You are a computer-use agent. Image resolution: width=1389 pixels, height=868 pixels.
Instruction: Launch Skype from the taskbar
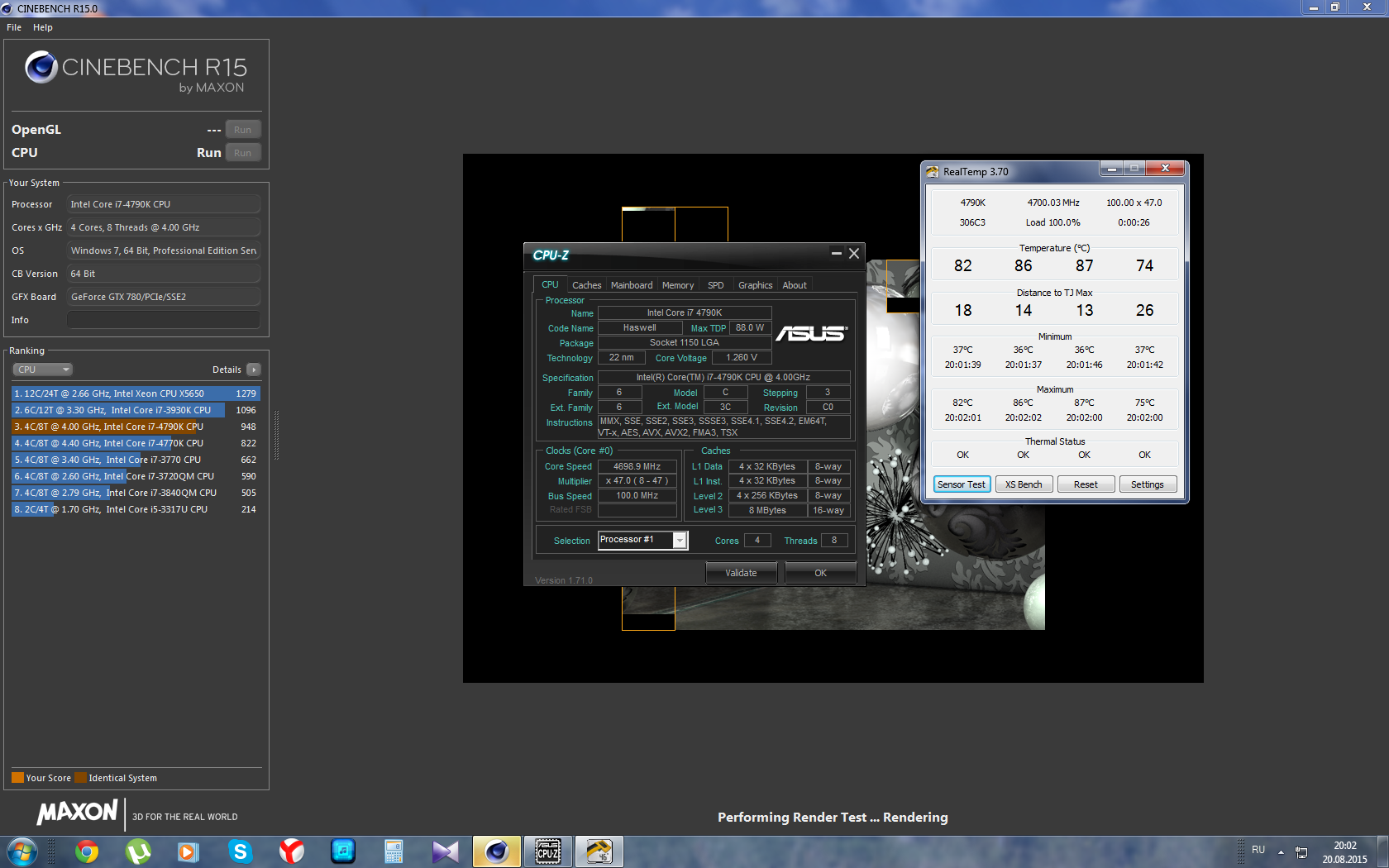[x=240, y=851]
